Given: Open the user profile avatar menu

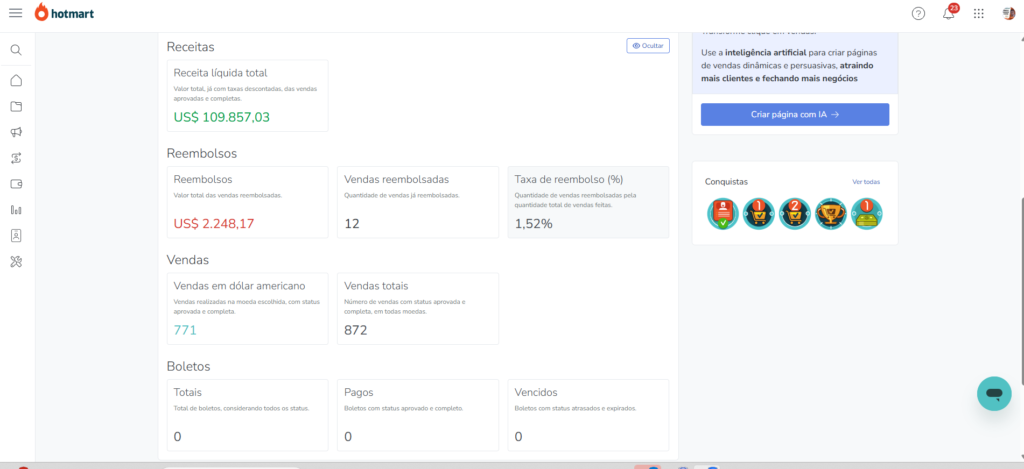Looking at the screenshot, I should click(1008, 13).
